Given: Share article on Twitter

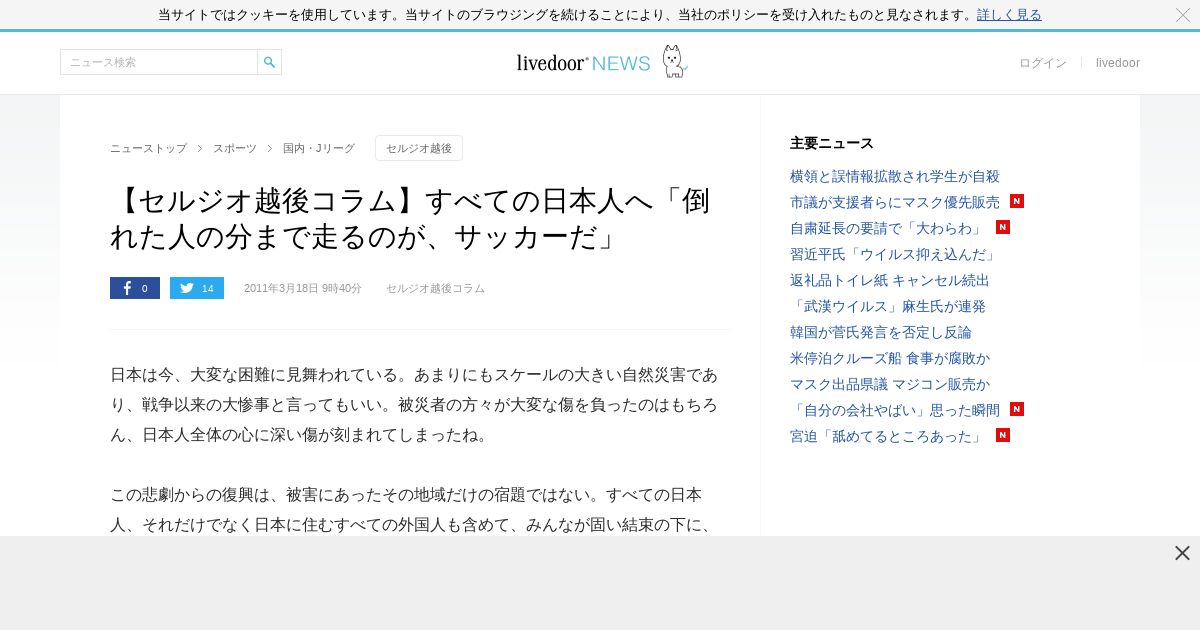Looking at the screenshot, I should coord(197,288).
